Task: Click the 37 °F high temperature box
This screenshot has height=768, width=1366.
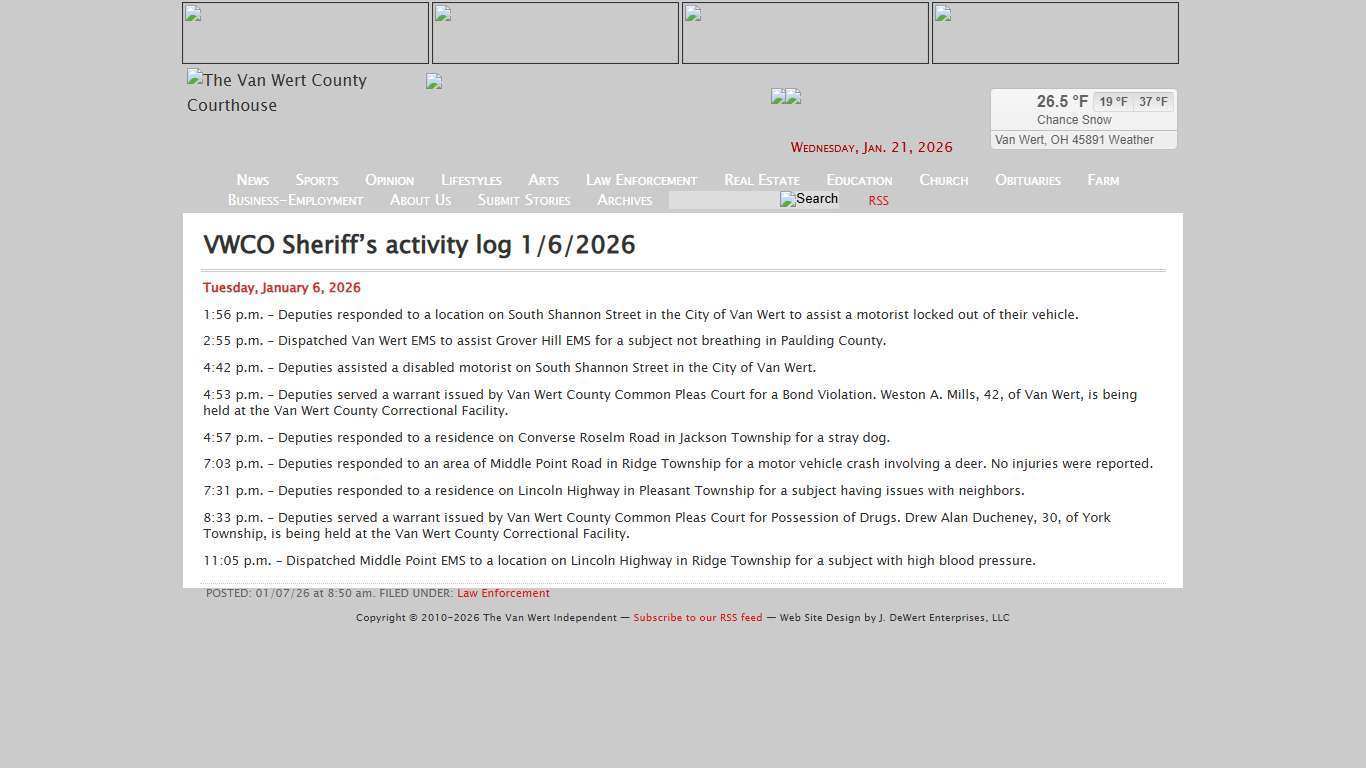Action: point(1152,101)
